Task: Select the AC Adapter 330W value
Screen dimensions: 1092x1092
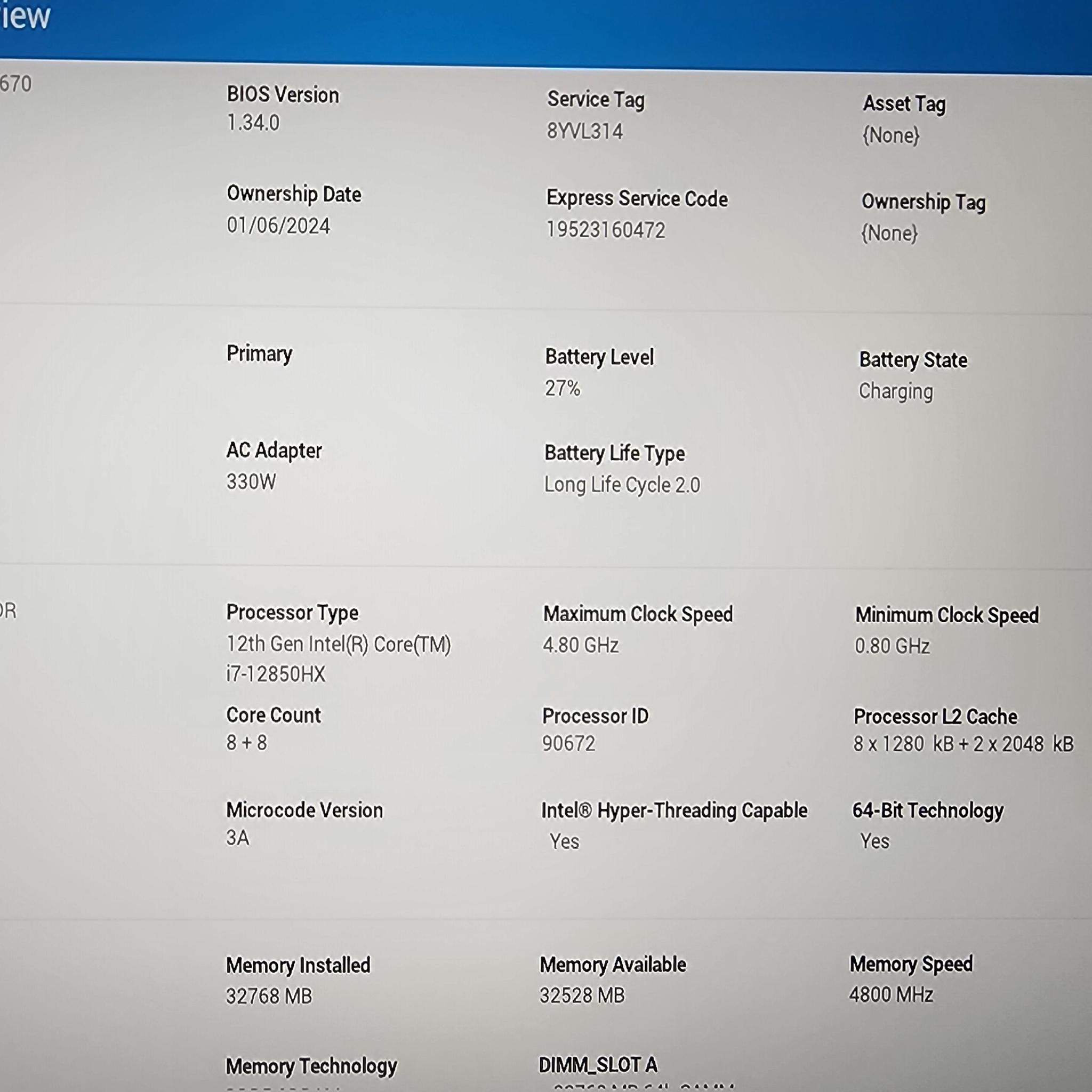Action: [251, 481]
